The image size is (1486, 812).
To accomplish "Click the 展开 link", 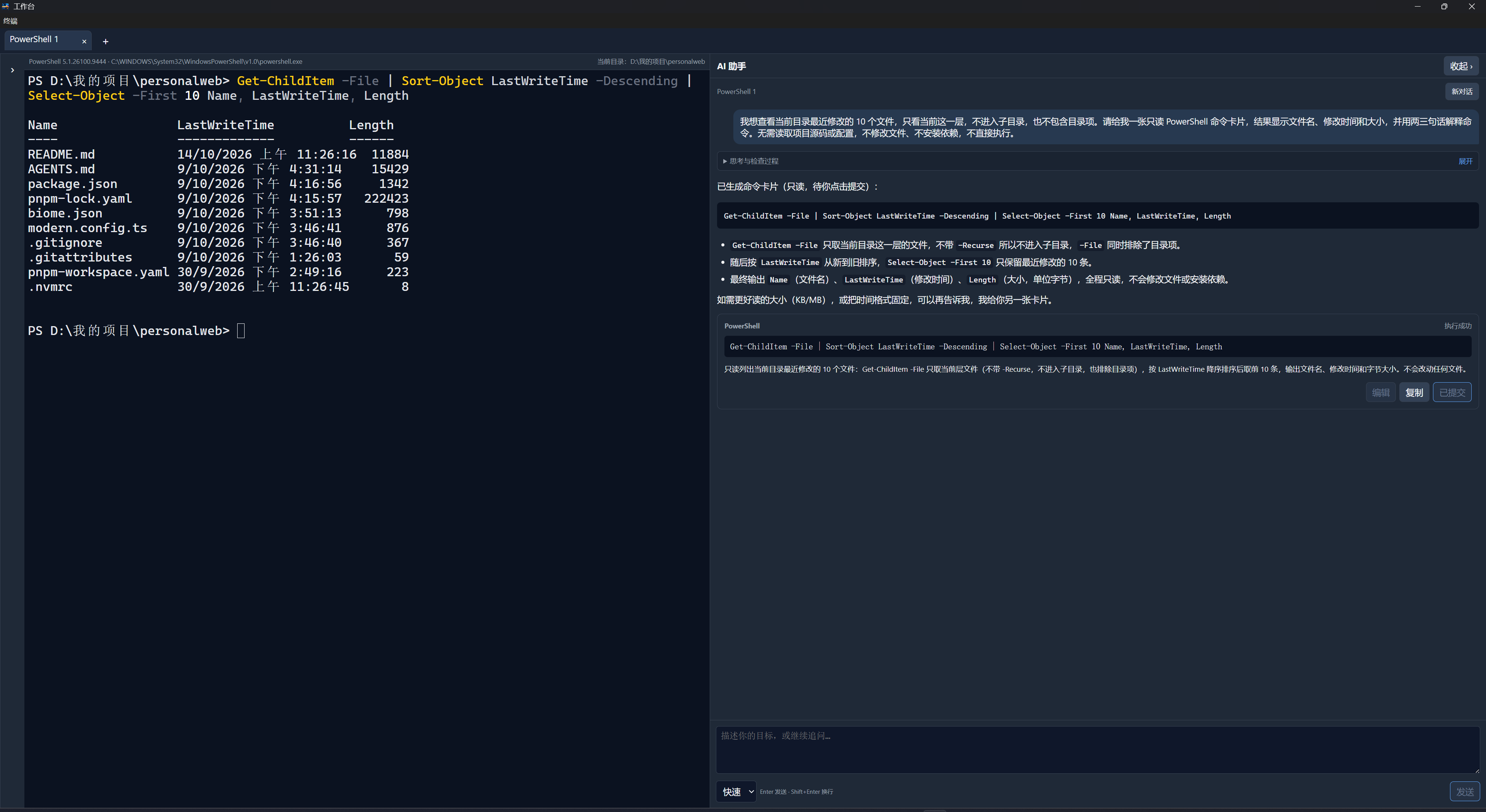I will pos(1465,161).
